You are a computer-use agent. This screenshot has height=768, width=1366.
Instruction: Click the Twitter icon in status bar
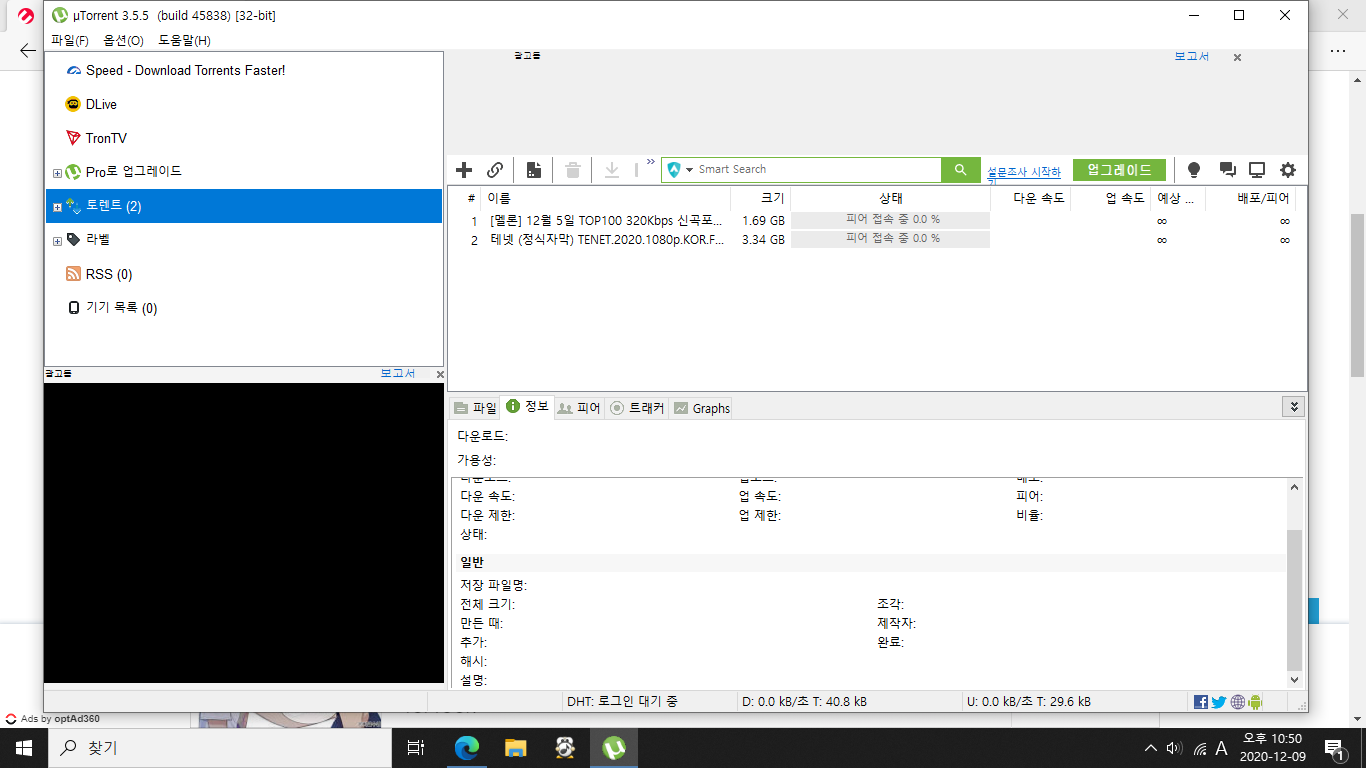pyautogui.click(x=1219, y=702)
